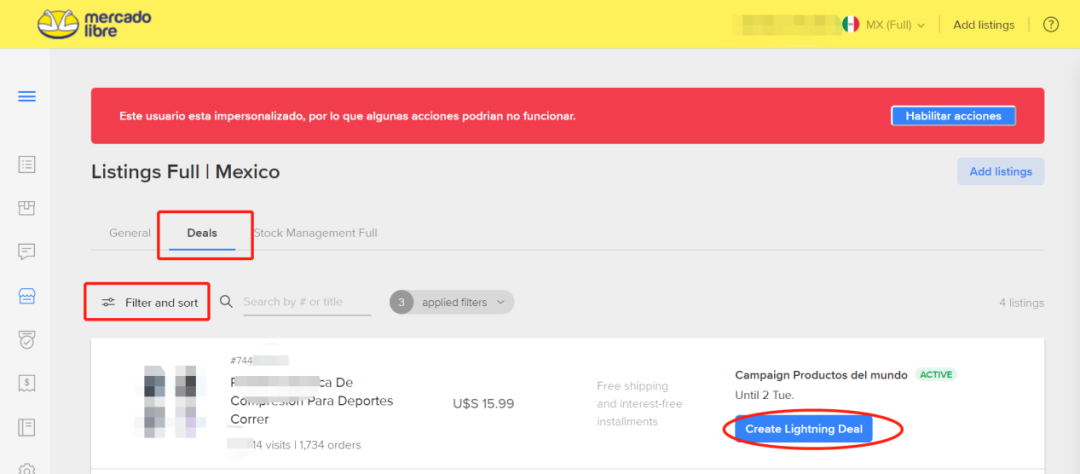Click the Habilitar acciones button
Screen dimensions: 1080x474
click(953, 116)
